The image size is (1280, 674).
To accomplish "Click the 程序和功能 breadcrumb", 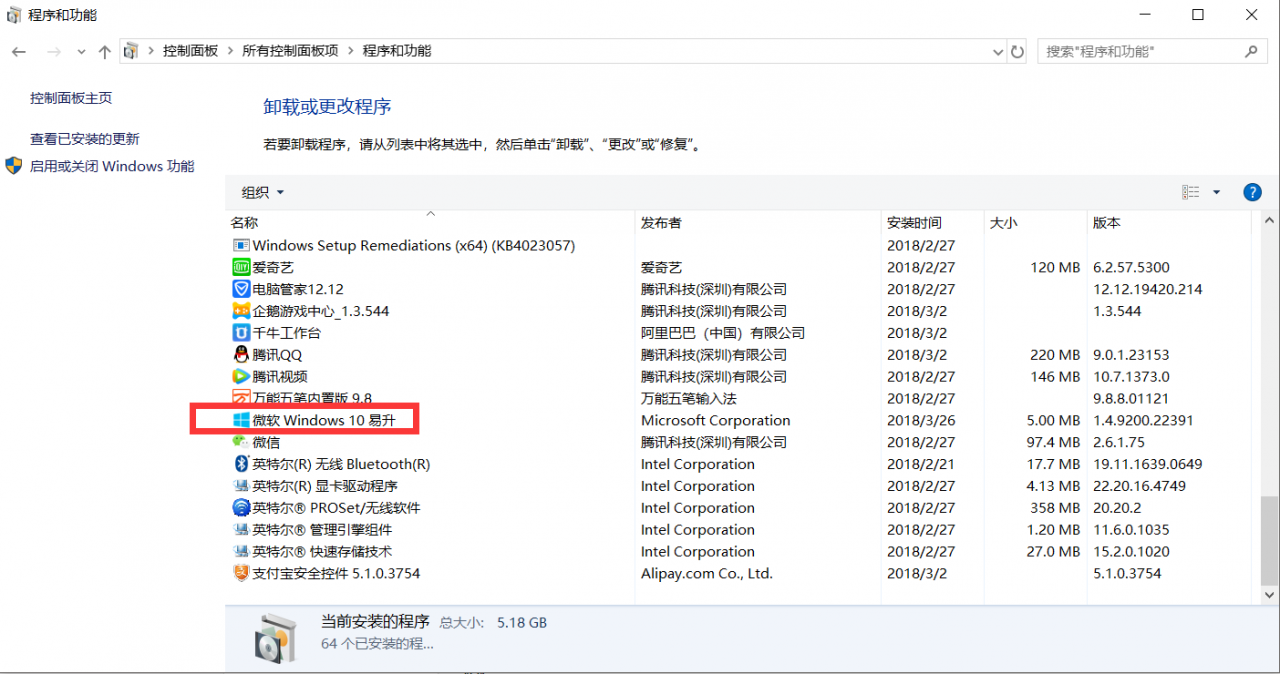I will (x=397, y=51).
